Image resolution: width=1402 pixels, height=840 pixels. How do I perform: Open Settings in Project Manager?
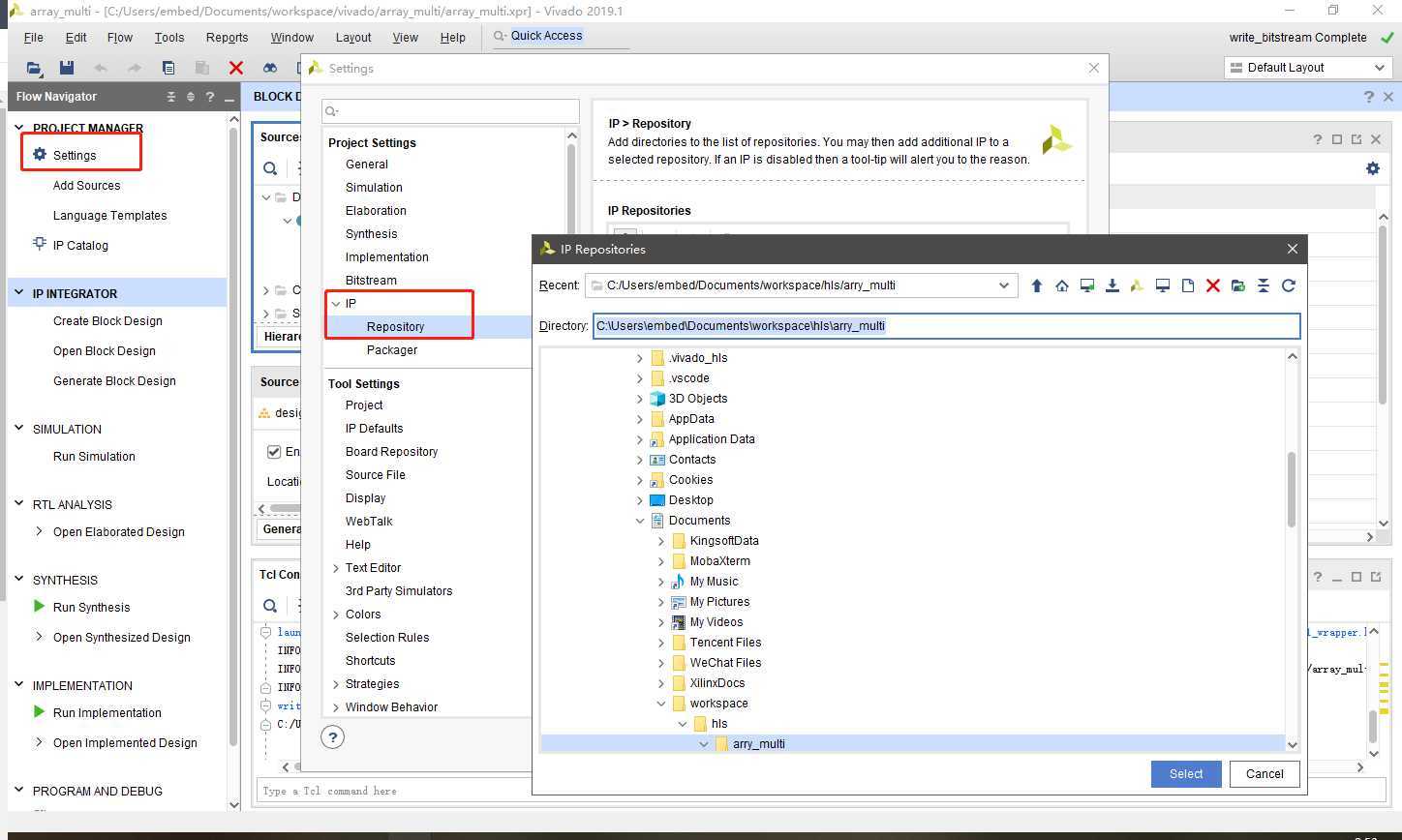(75, 155)
